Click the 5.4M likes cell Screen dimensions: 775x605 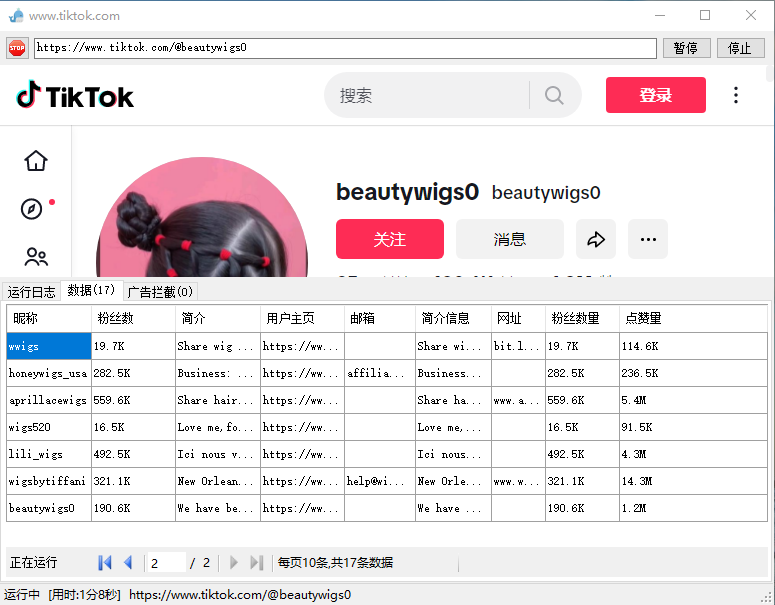(x=693, y=400)
